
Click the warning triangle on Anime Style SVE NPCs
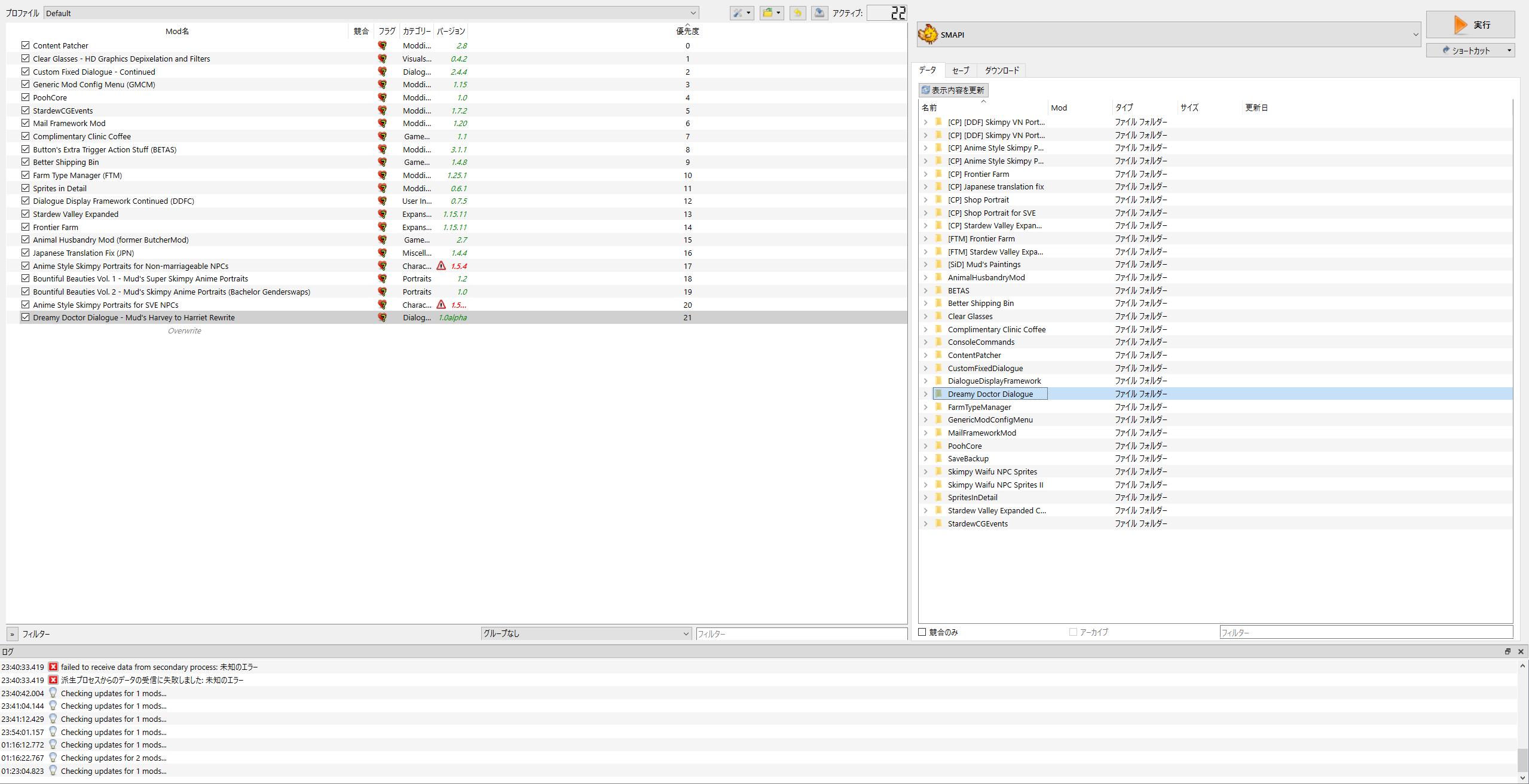441,305
